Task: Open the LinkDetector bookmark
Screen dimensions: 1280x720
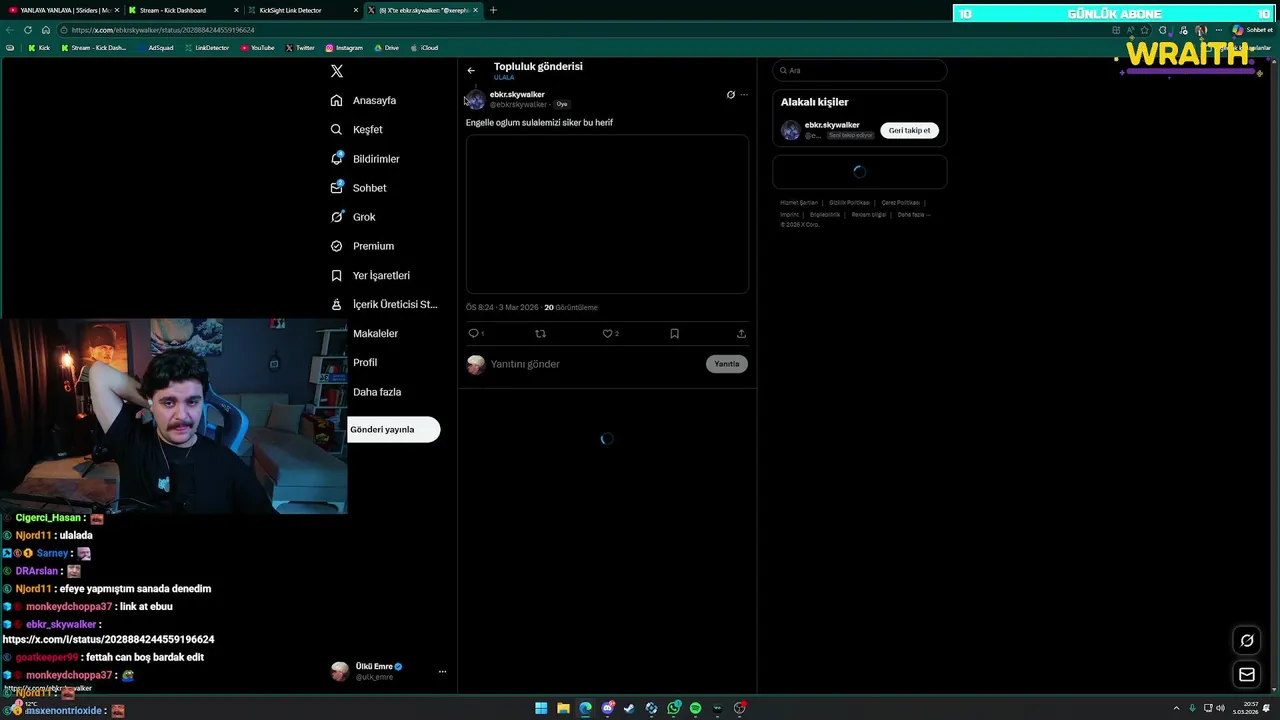Action: click(x=207, y=48)
